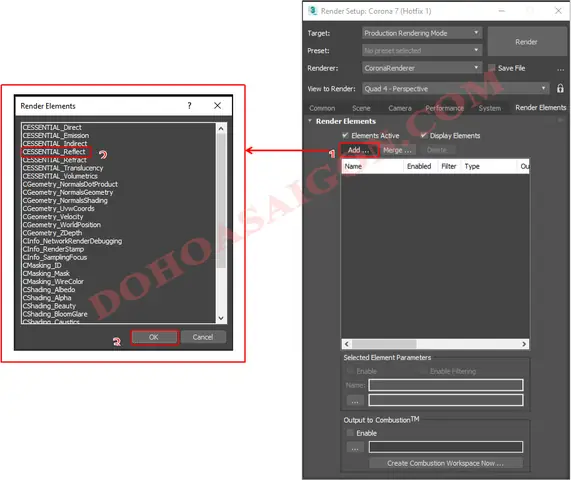Select CShading_Albedo in the list
571x480 pixels.
tap(49, 290)
